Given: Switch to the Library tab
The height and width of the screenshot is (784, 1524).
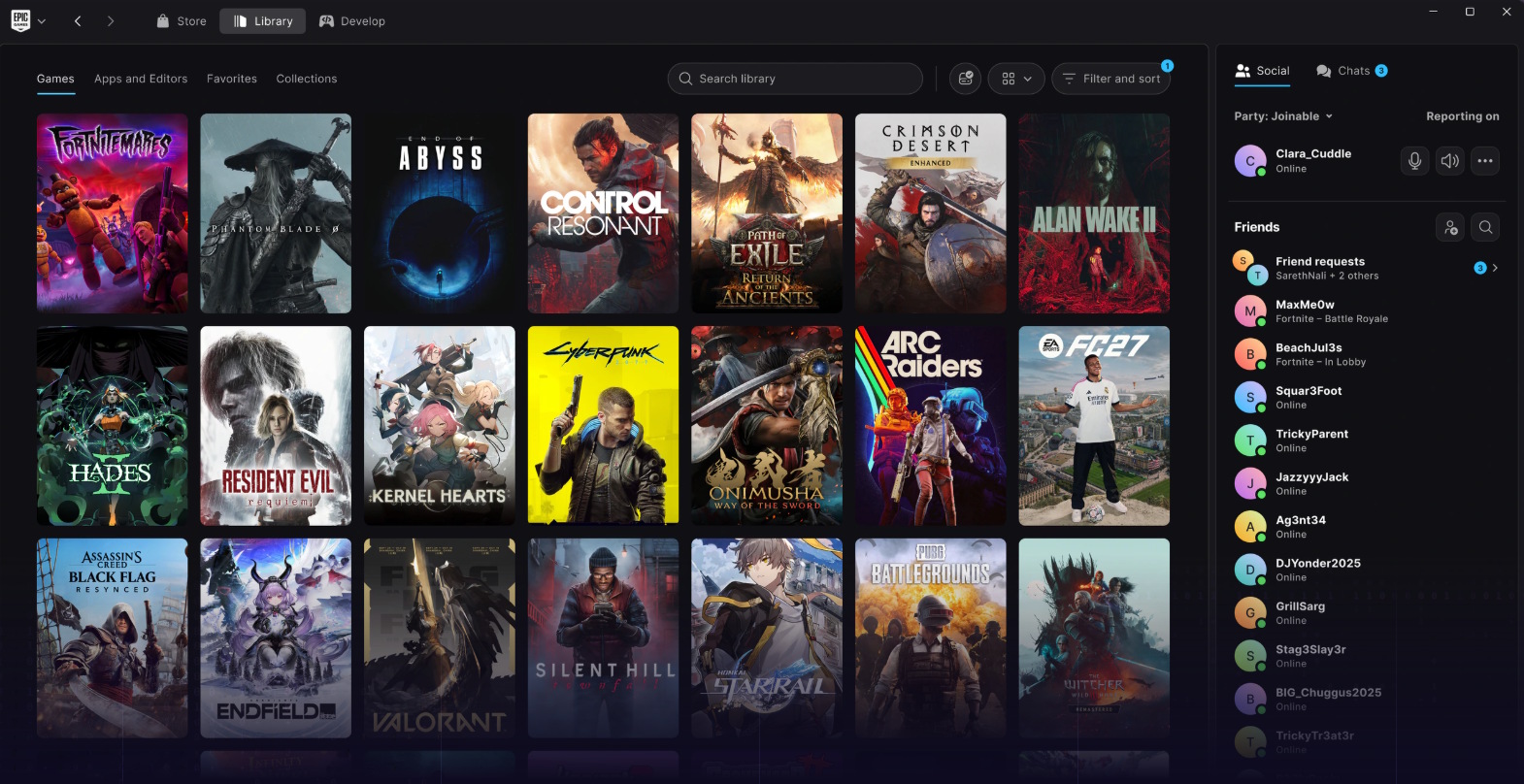Looking at the screenshot, I should tap(263, 21).
